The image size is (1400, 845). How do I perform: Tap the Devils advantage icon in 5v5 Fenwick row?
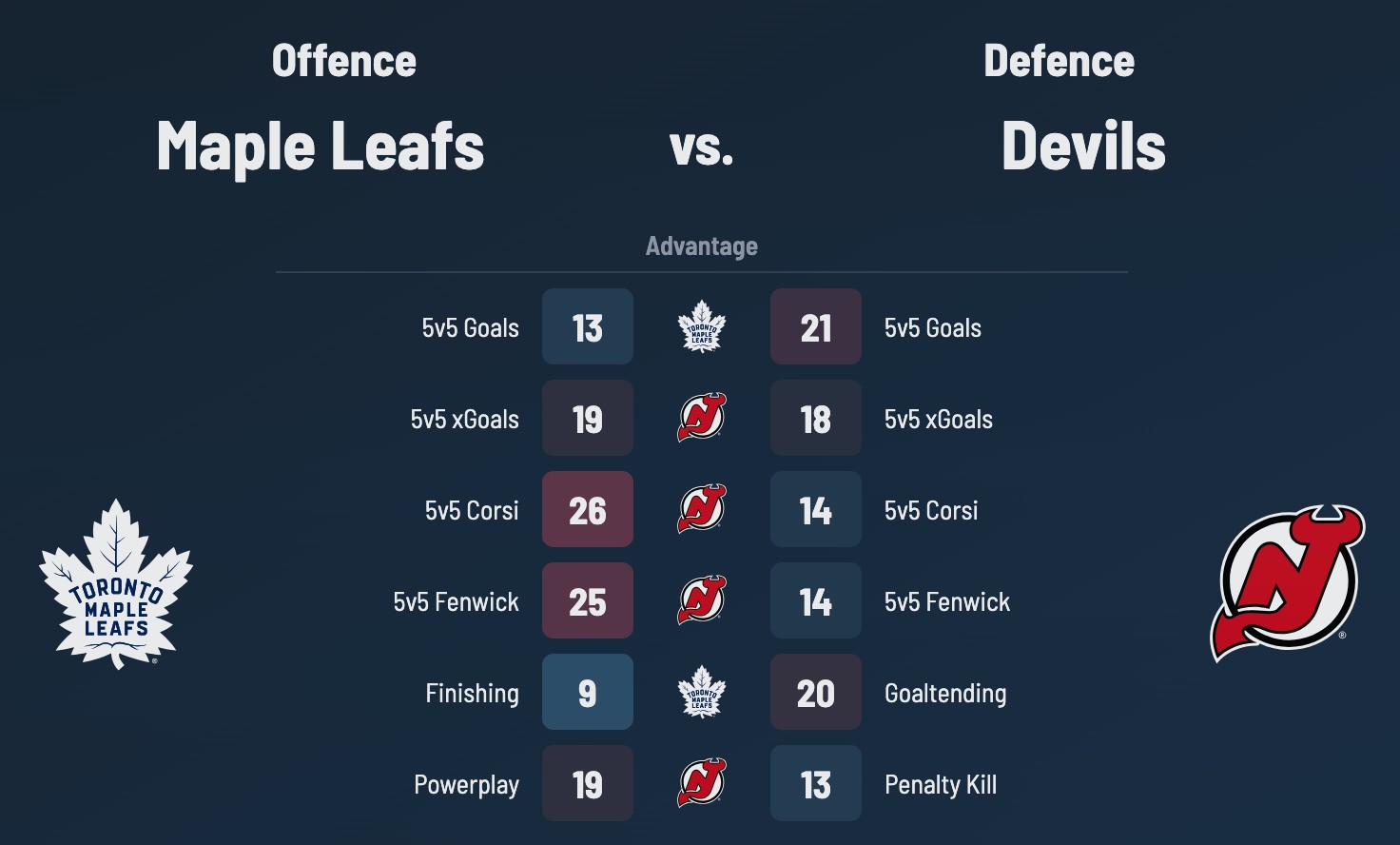(702, 600)
